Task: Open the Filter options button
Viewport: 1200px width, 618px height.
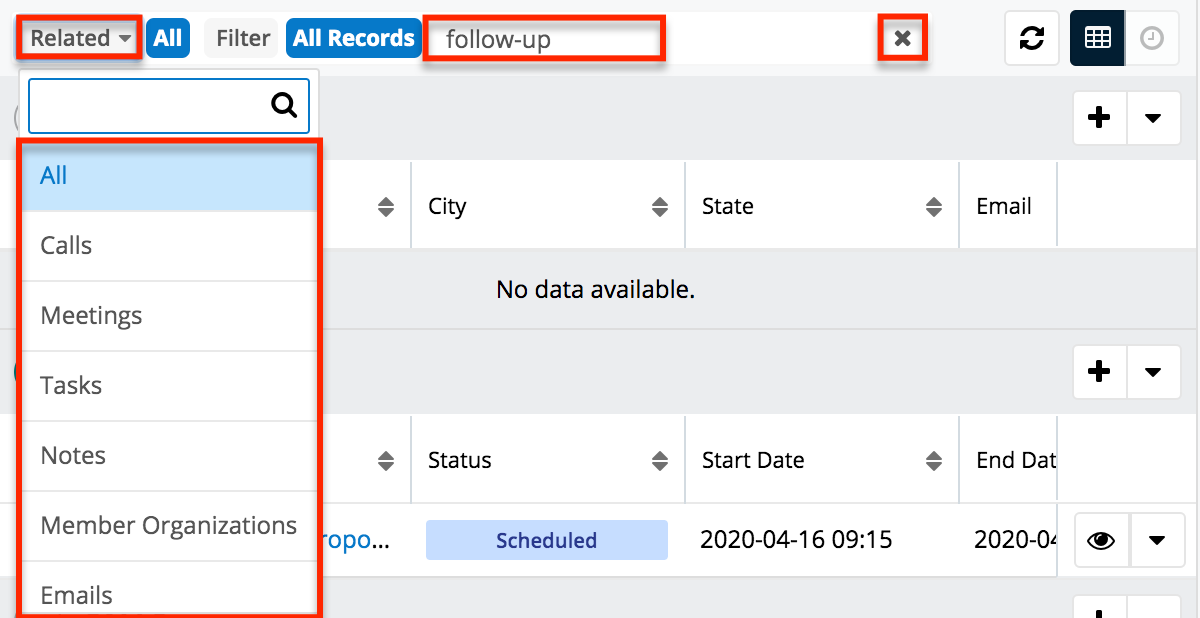Action: tap(240, 37)
